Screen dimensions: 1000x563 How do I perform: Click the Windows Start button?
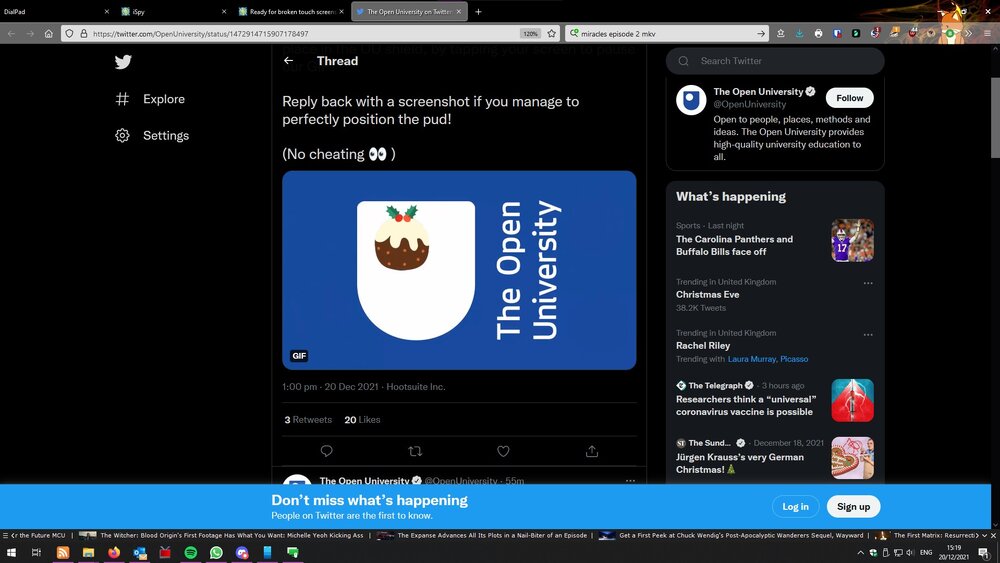(11, 552)
